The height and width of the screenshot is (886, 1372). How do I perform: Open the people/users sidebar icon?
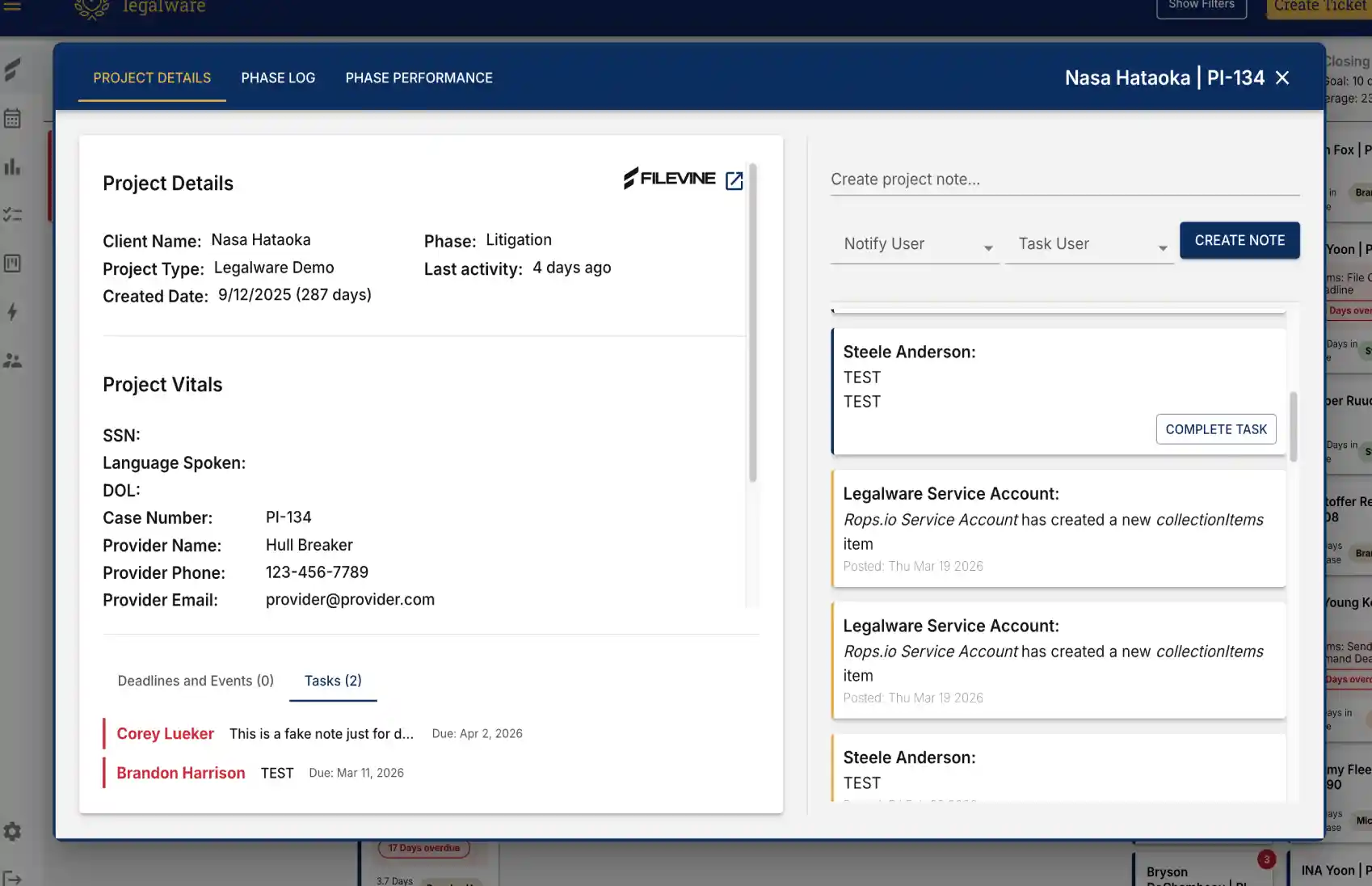click(12, 361)
